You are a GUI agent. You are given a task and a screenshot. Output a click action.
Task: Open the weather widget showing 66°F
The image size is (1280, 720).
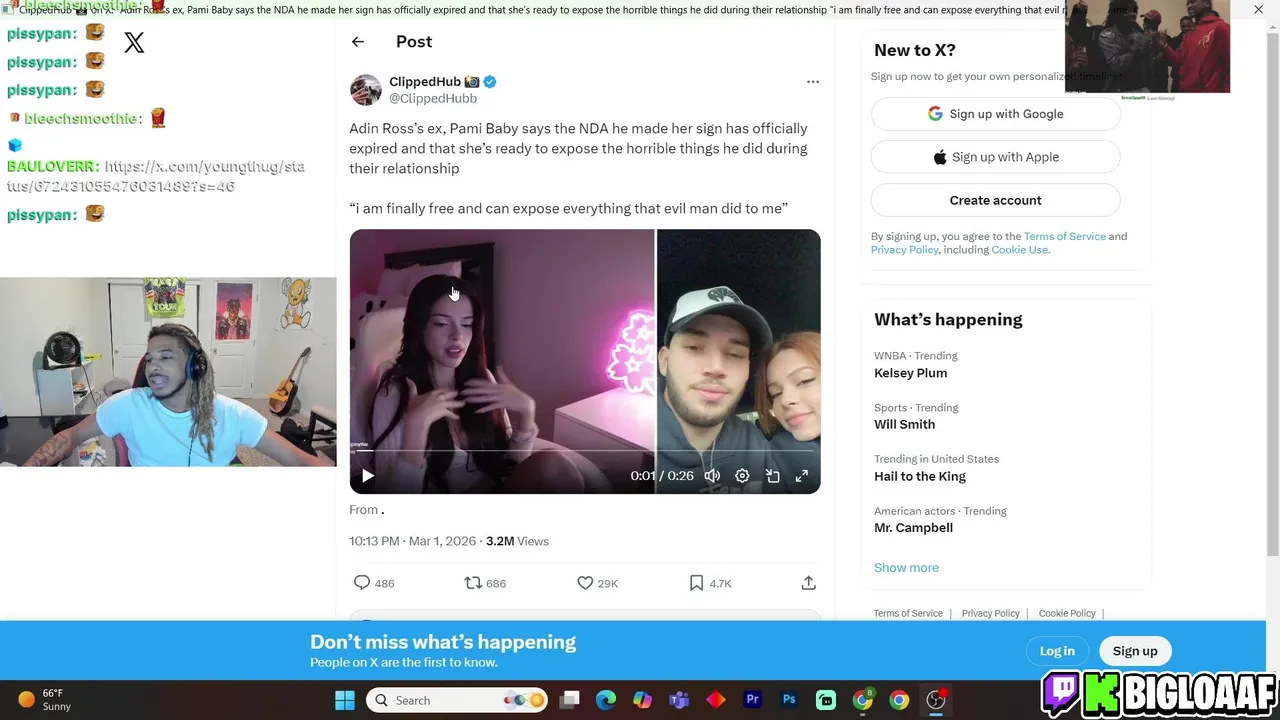click(x=45, y=700)
